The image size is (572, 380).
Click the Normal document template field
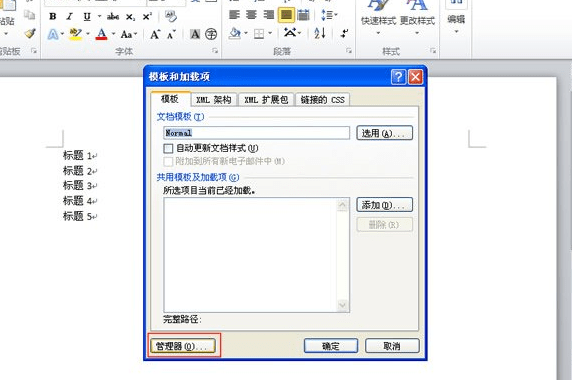(x=256, y=133)
